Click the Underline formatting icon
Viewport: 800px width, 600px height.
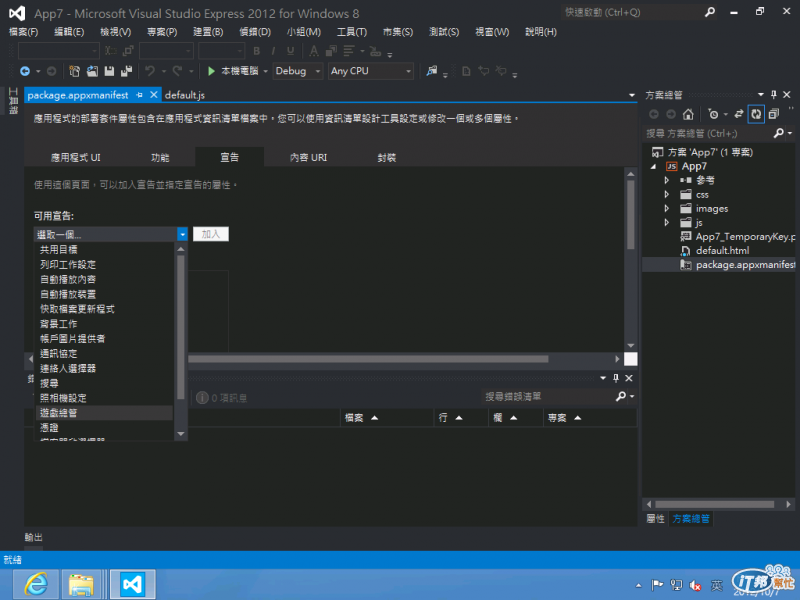pos(290,51)
